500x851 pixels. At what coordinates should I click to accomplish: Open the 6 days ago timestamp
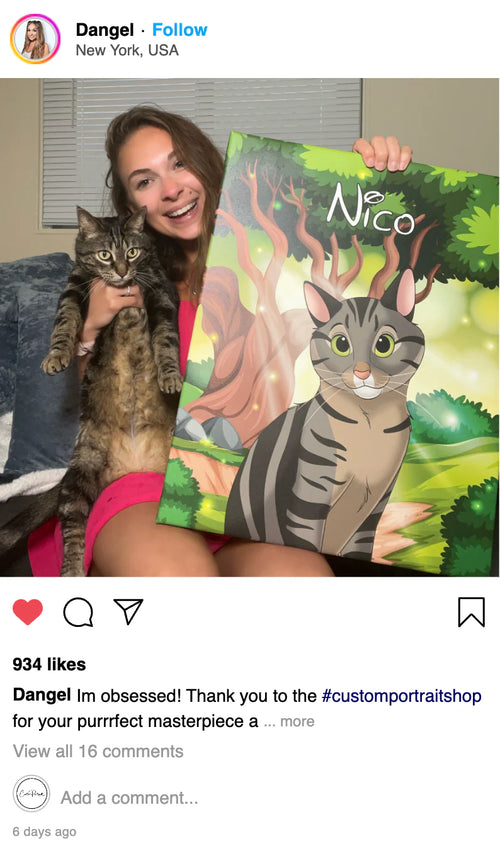coord(45,831)
